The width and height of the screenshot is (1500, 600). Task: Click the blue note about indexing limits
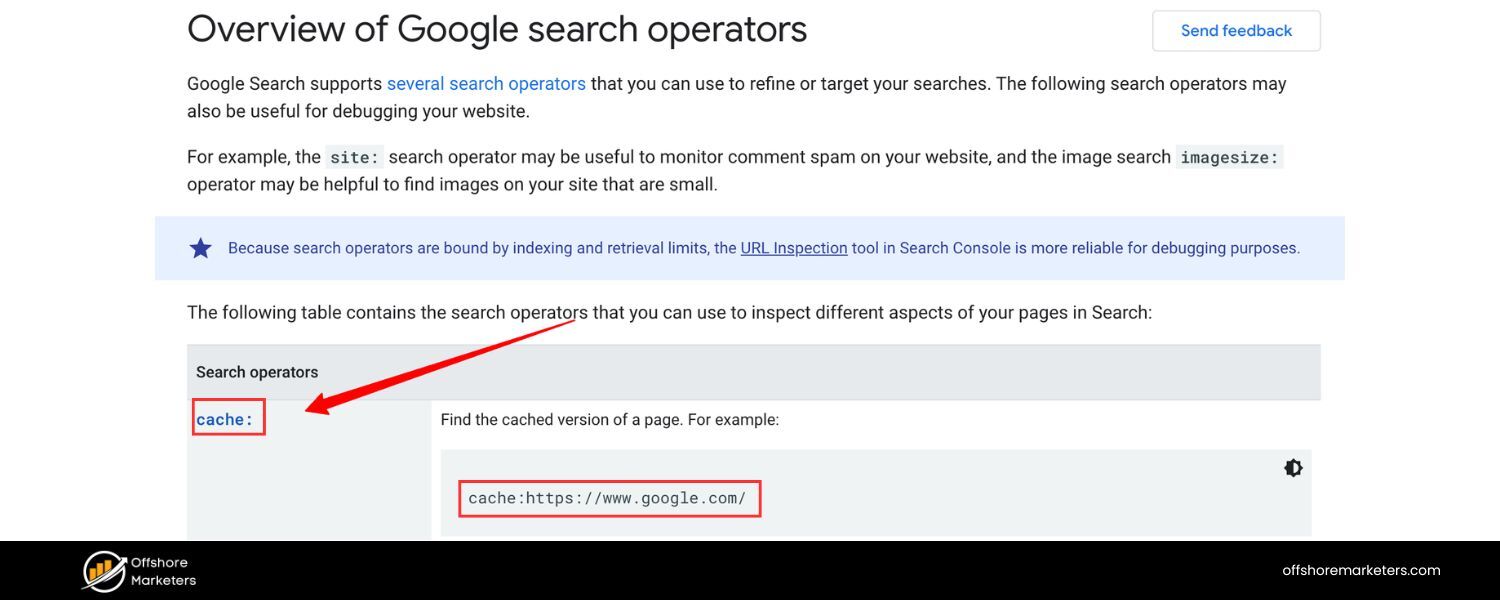point(750,248)
